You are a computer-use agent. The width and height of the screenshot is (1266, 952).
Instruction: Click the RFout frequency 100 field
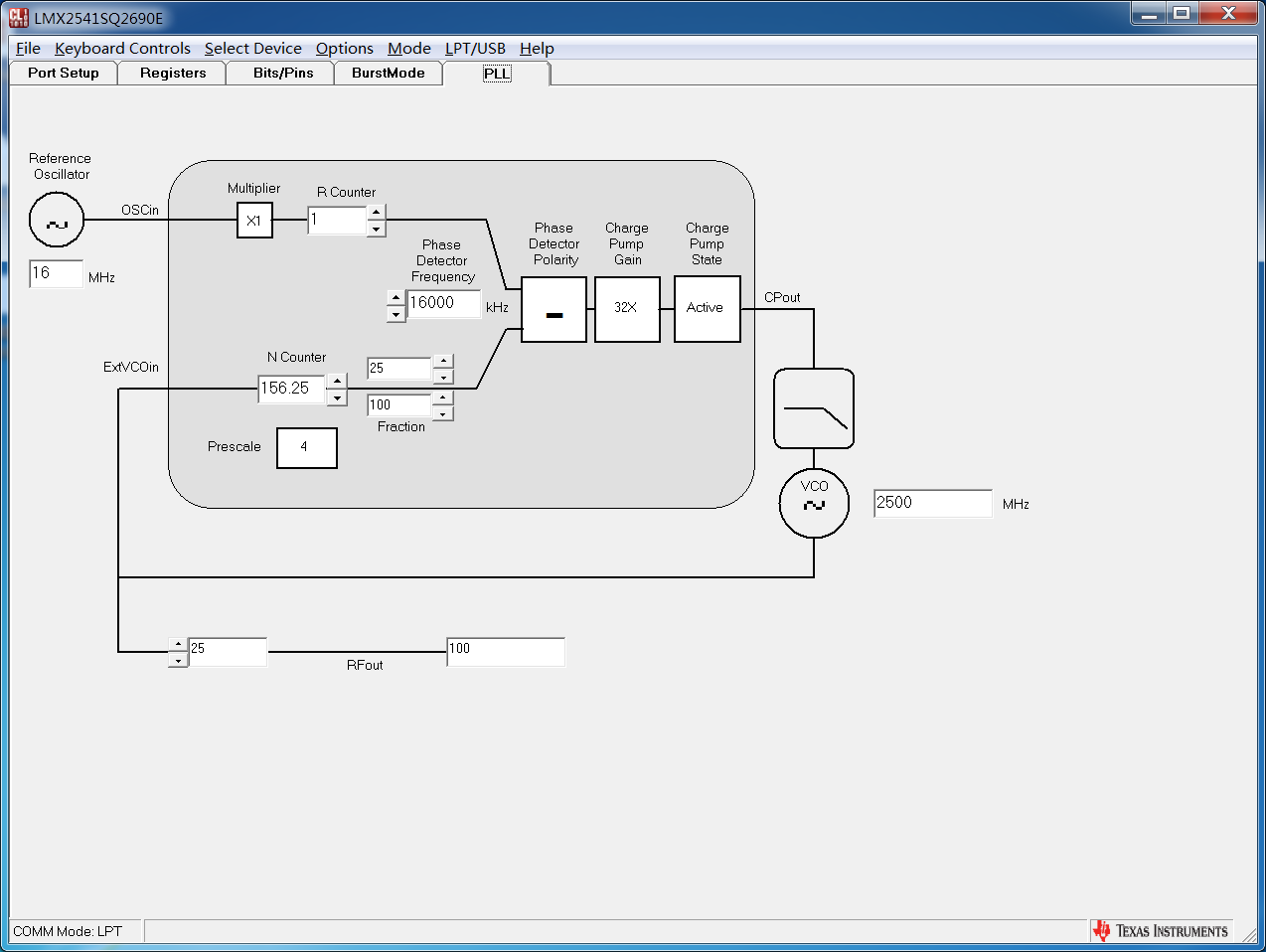pyautogui.click(x=506, y=652)
